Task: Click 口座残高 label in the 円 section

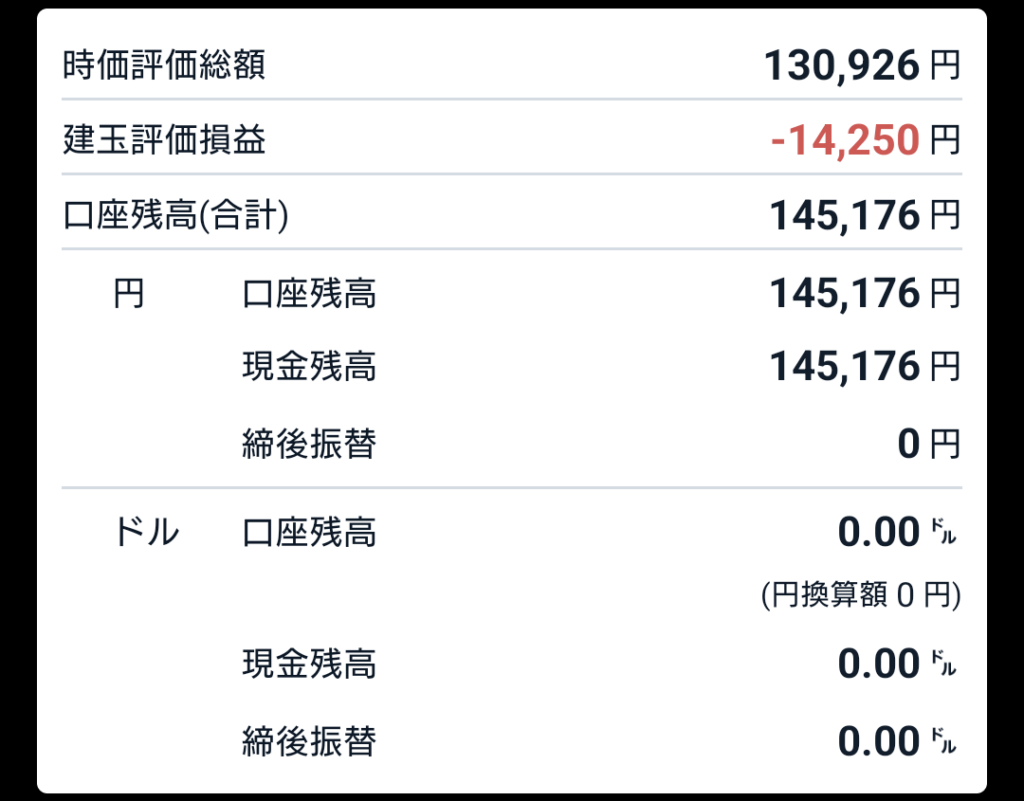Action: click(309, 294)
